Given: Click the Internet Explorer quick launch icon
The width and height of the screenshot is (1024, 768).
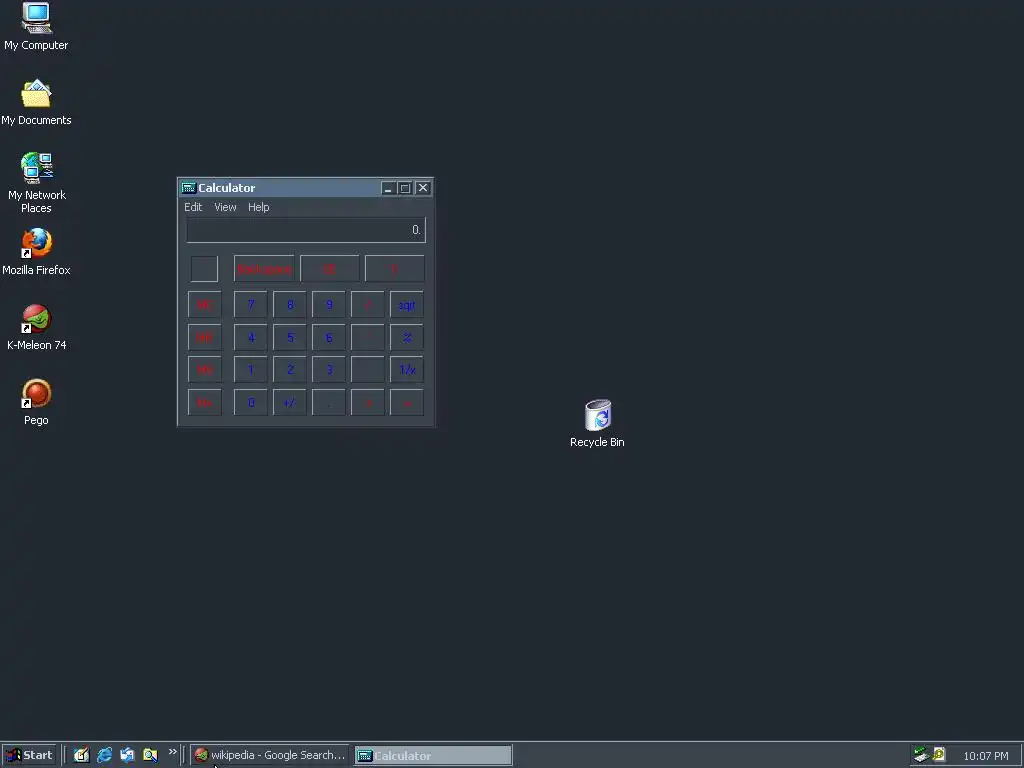Looking at the screenshot, I should [104, 755].
